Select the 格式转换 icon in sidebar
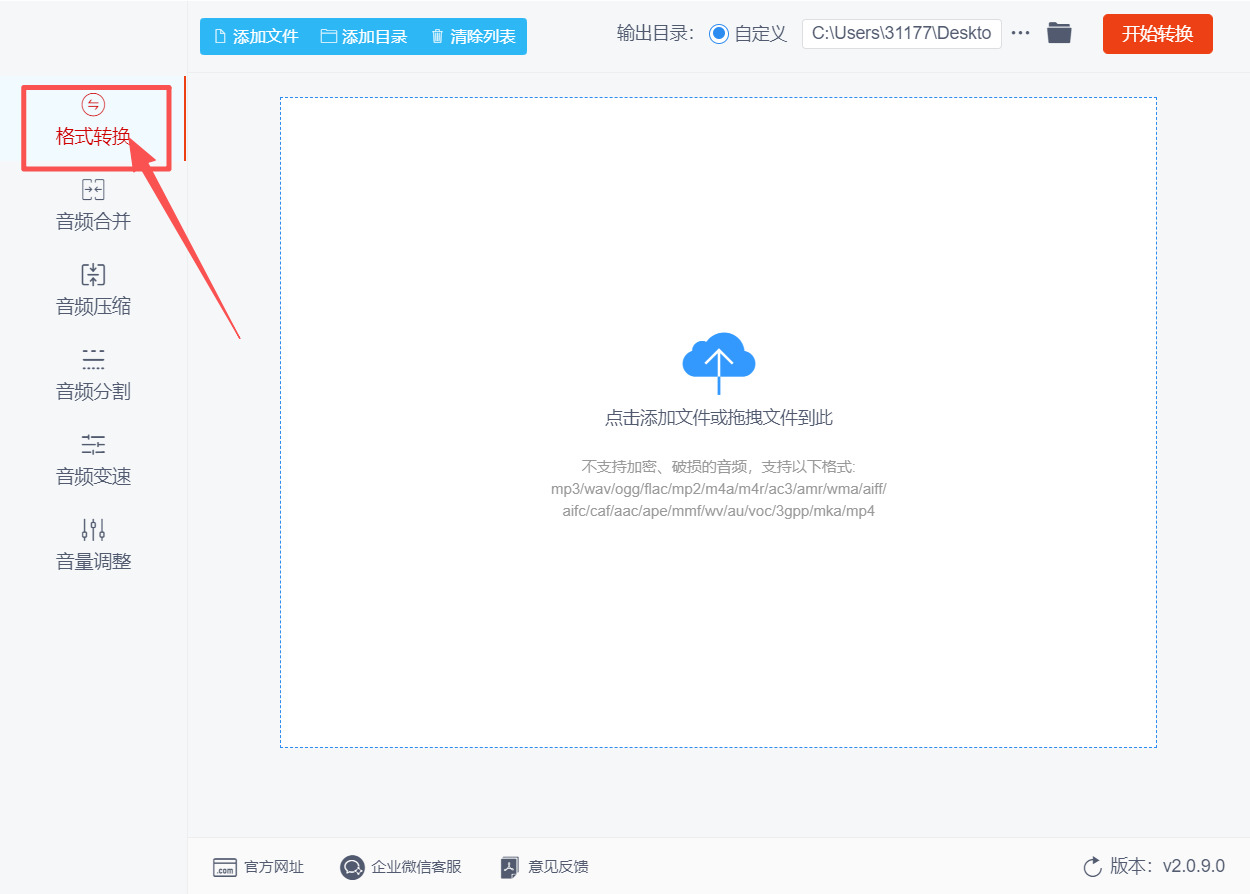This screenshot has height=894, width=1250. [x=93, y=105]
